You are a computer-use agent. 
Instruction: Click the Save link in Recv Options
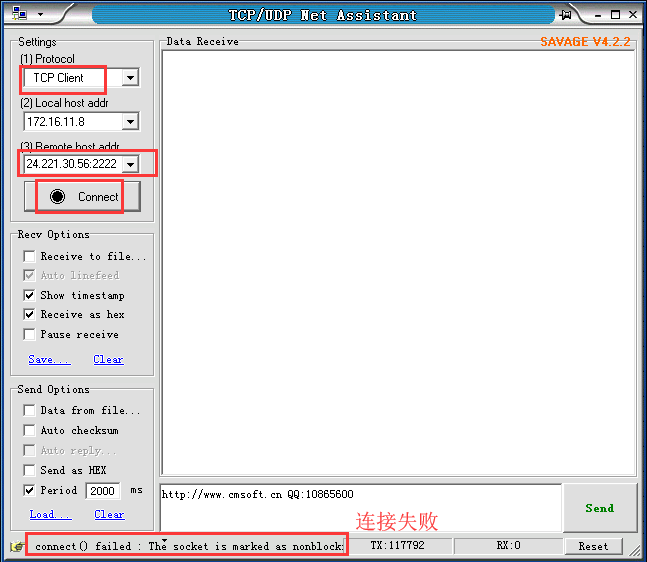pyautogui.click(x=49, y=360)
